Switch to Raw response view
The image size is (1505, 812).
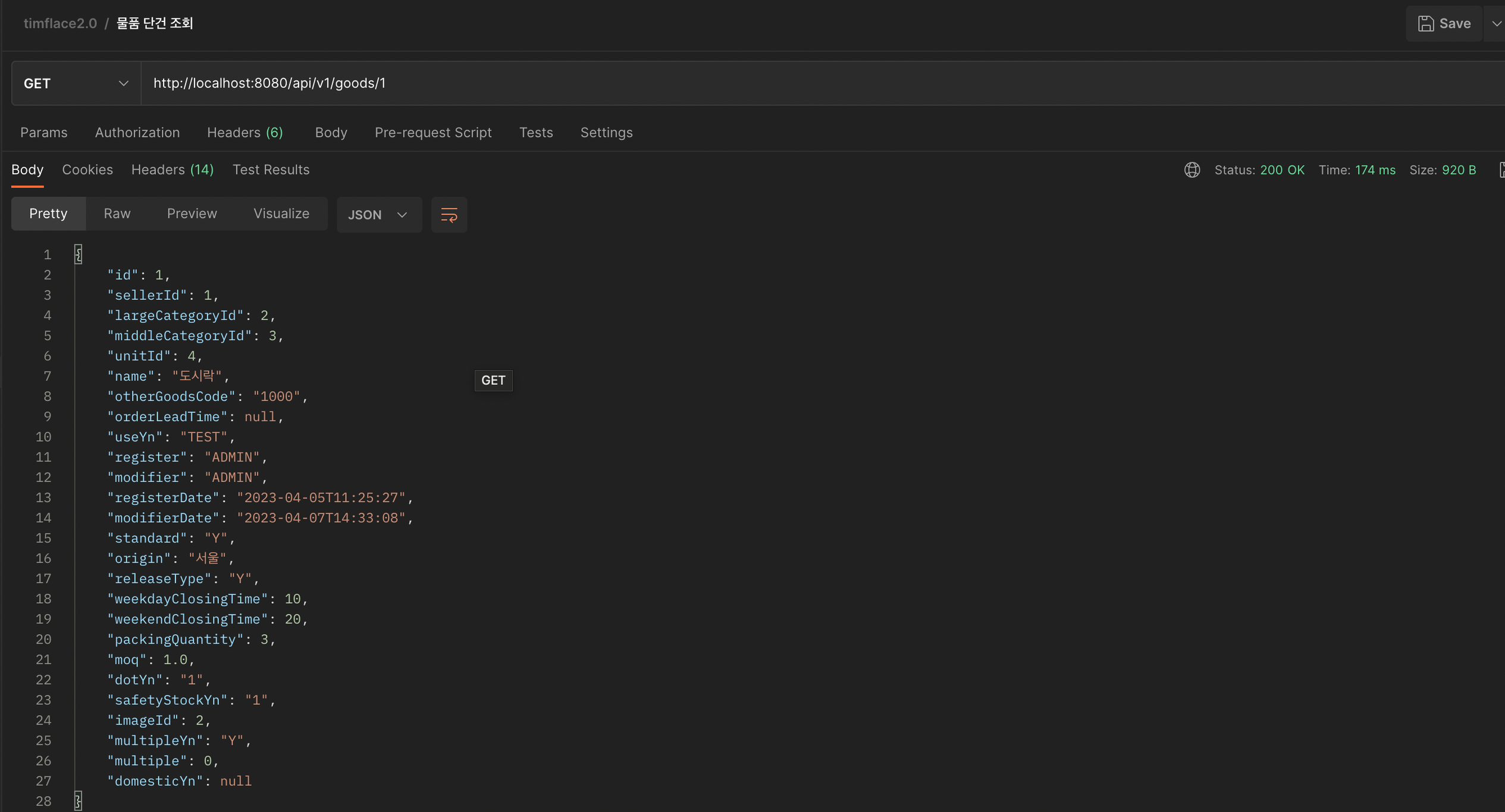coord(117,214)
